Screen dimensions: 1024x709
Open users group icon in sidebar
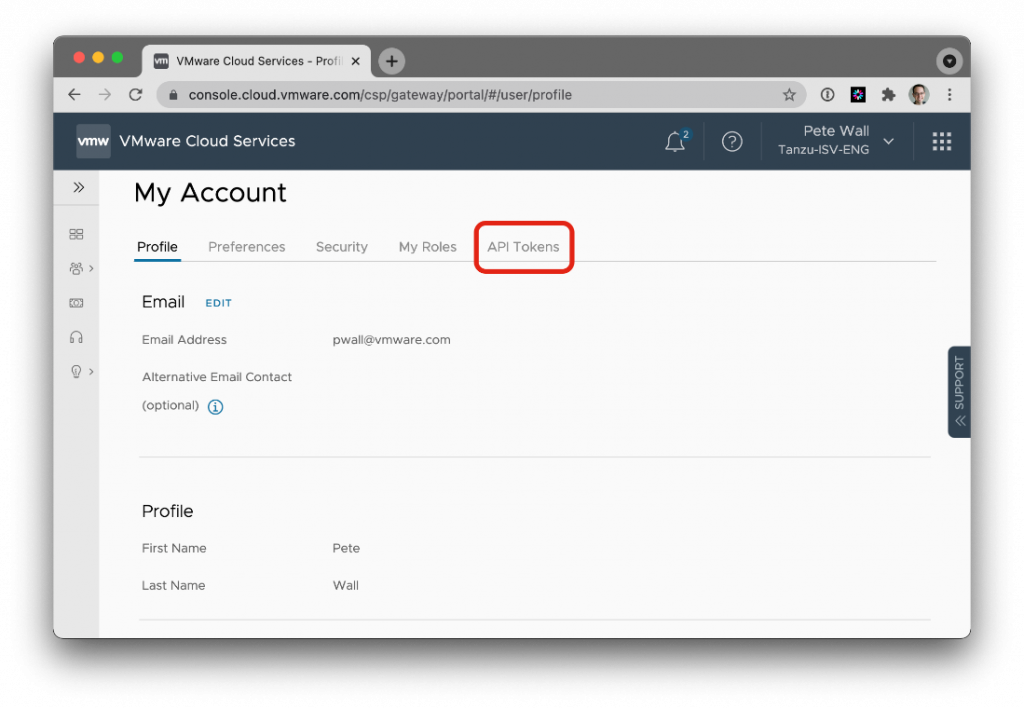(76, 268)
